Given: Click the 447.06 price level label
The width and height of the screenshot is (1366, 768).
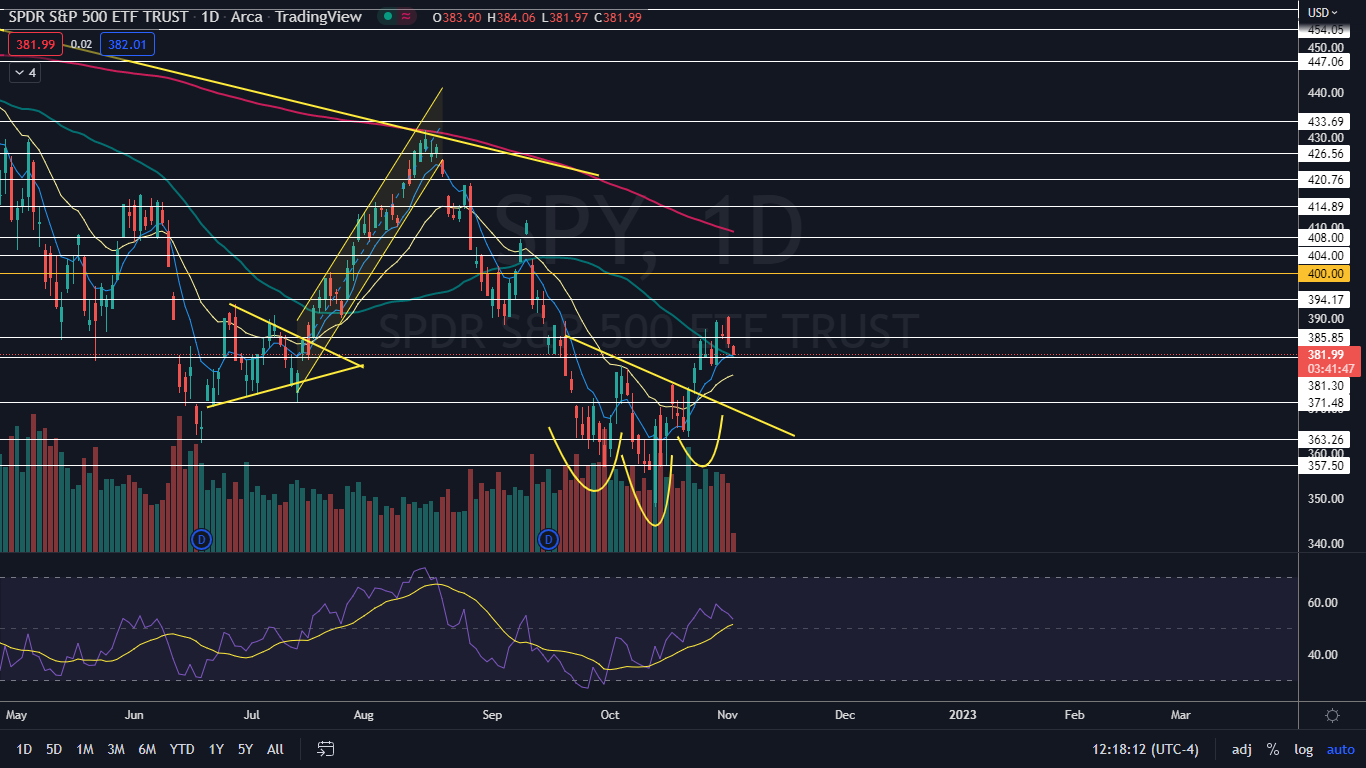Looking at the screenshot, I should click(x=1325, y=61).
